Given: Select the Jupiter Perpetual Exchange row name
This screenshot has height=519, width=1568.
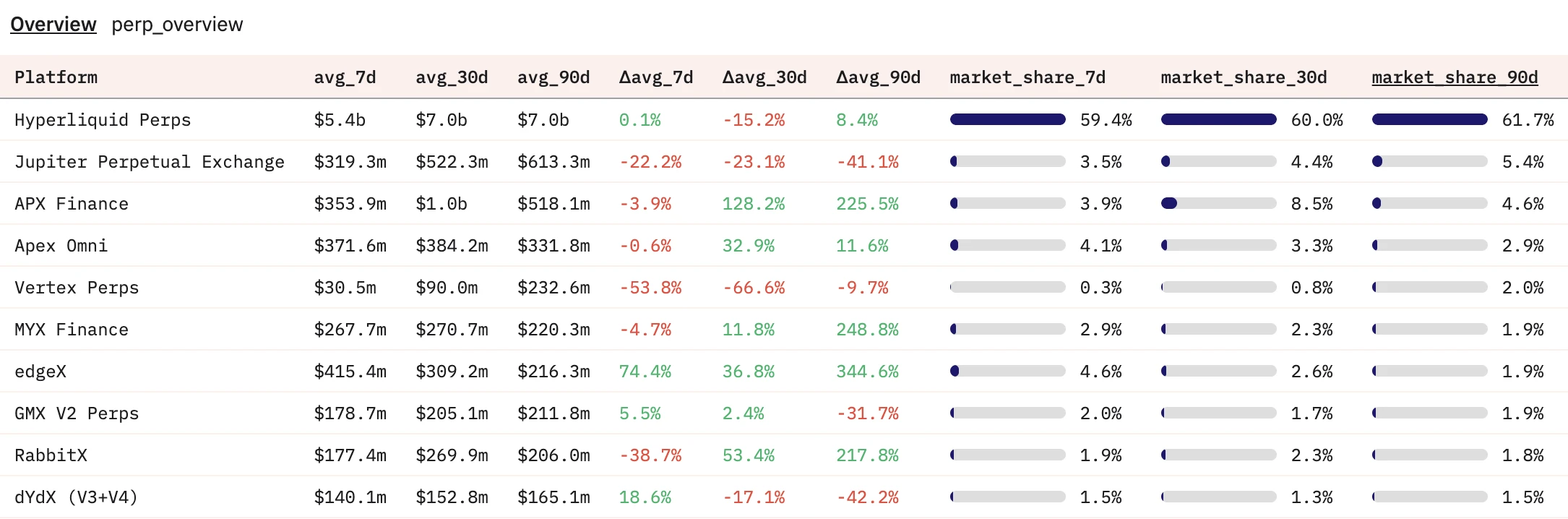Looking at the screenshot, I should click(x=150, y=162).
